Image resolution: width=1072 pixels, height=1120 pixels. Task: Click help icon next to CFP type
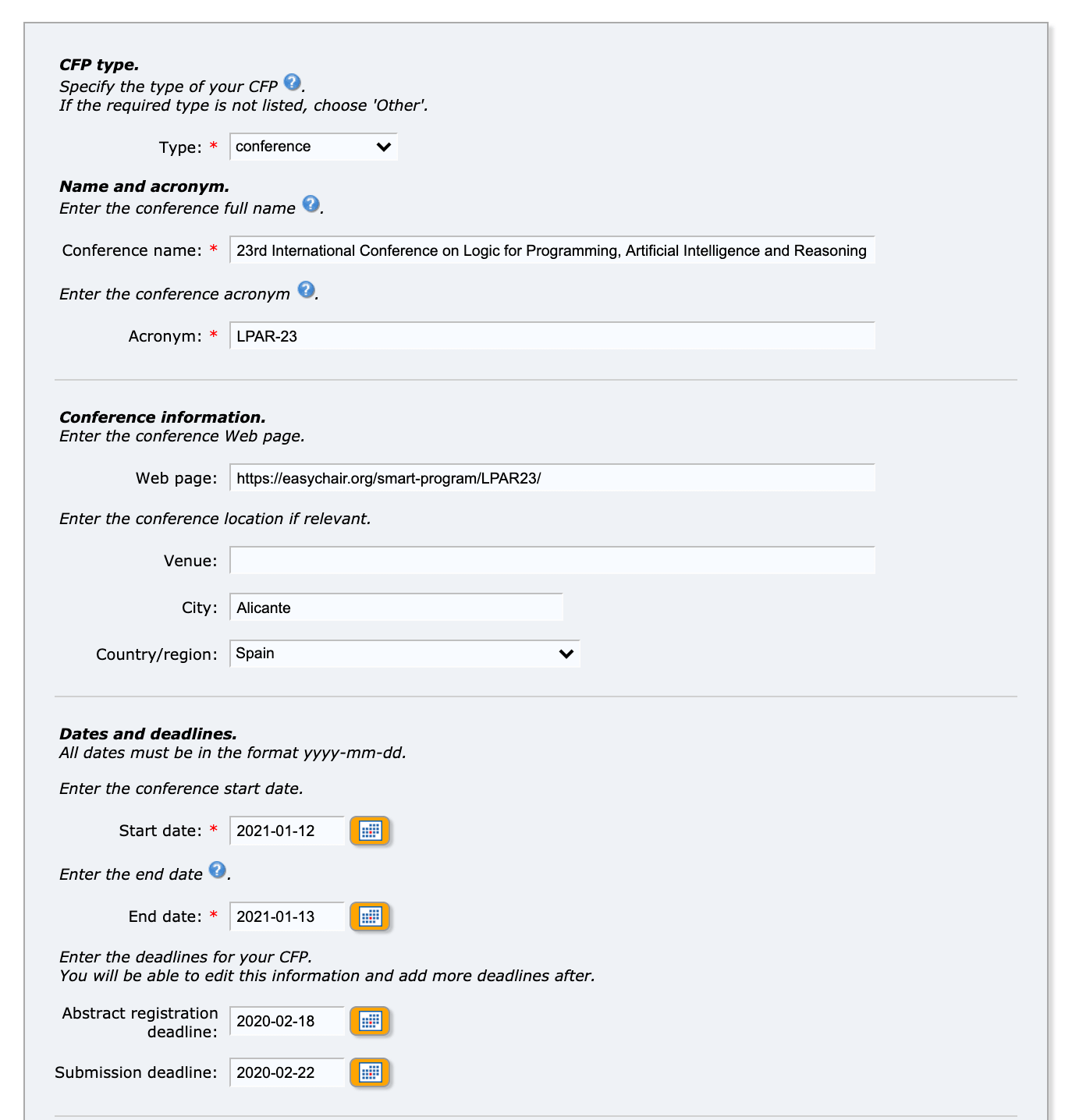tap(292, 82)
